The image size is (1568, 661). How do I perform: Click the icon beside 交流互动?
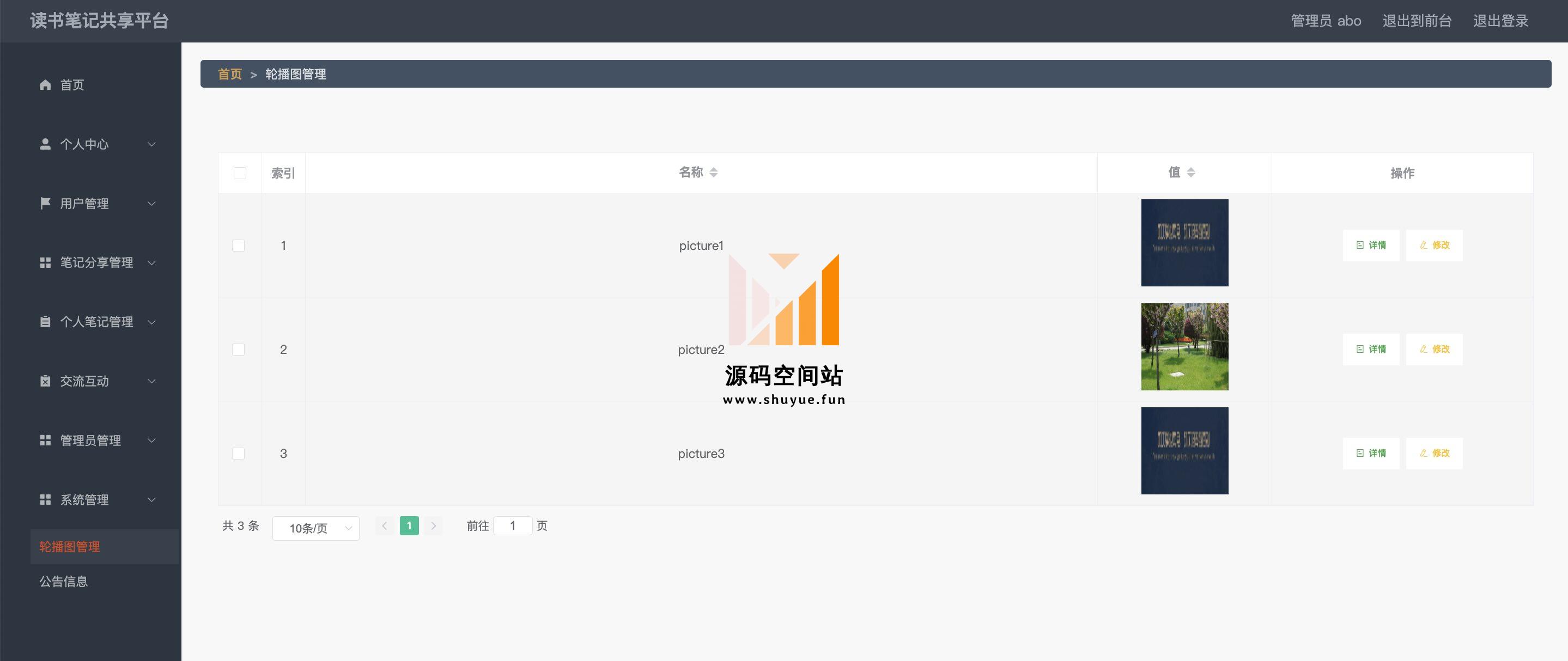[45, 381]
